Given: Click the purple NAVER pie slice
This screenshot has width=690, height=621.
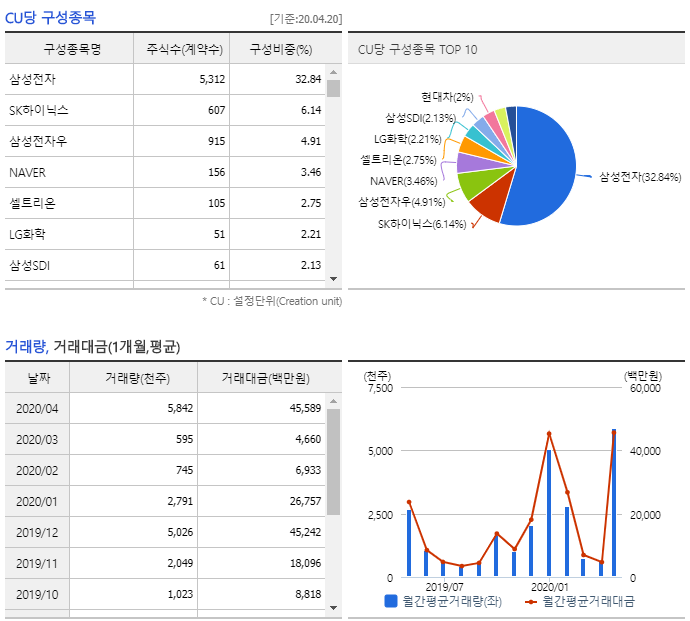Looking at the screenshot, I should pos(477,162).
